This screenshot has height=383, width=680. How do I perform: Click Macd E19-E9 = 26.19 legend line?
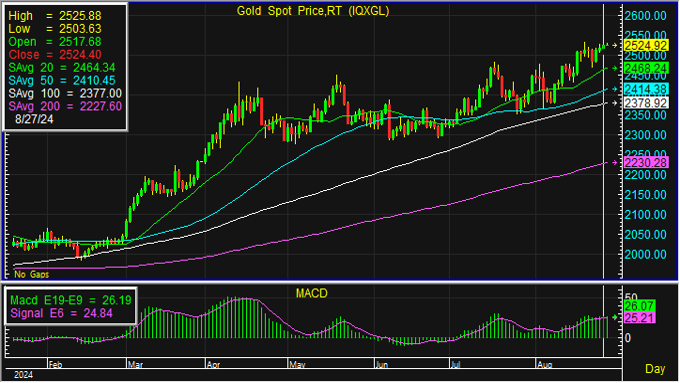[x=71, y=301]
